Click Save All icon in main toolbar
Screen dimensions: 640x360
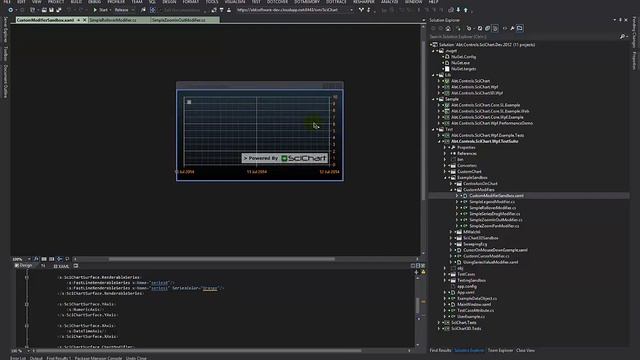tap(59, 10)
